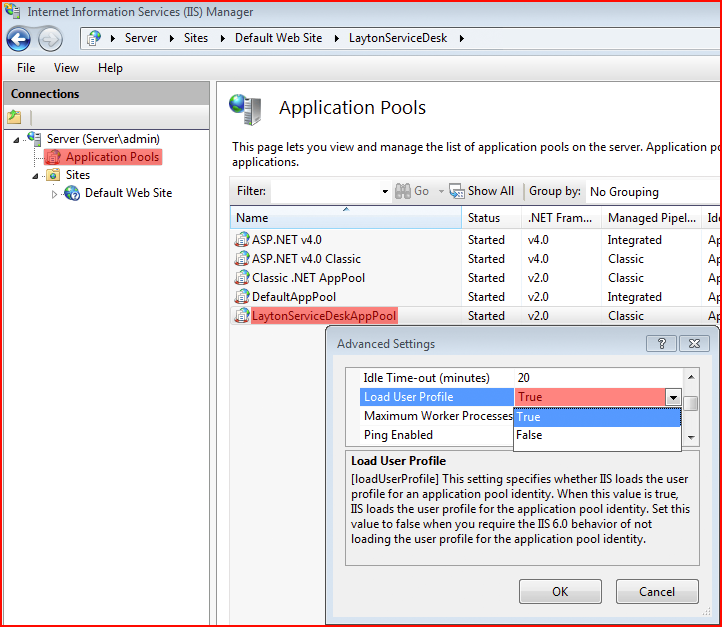This screenshot has width=722, height=627.
Task: Click the ASP.NET v4.0 Classic pool icon
Action: (x=242, y=259)
